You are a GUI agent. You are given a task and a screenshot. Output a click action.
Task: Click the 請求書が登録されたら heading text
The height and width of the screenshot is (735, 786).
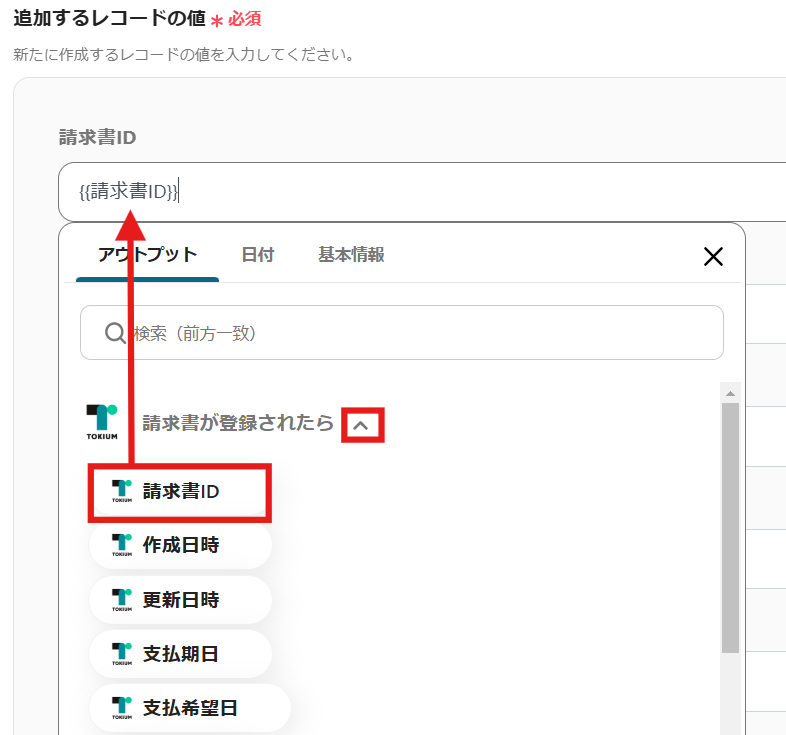coord(238,423)
